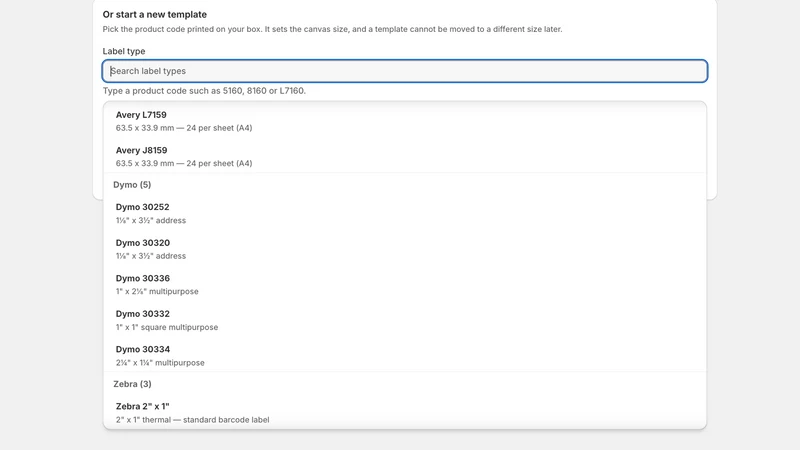Click the 'Label type' field label

coord(124,51)
